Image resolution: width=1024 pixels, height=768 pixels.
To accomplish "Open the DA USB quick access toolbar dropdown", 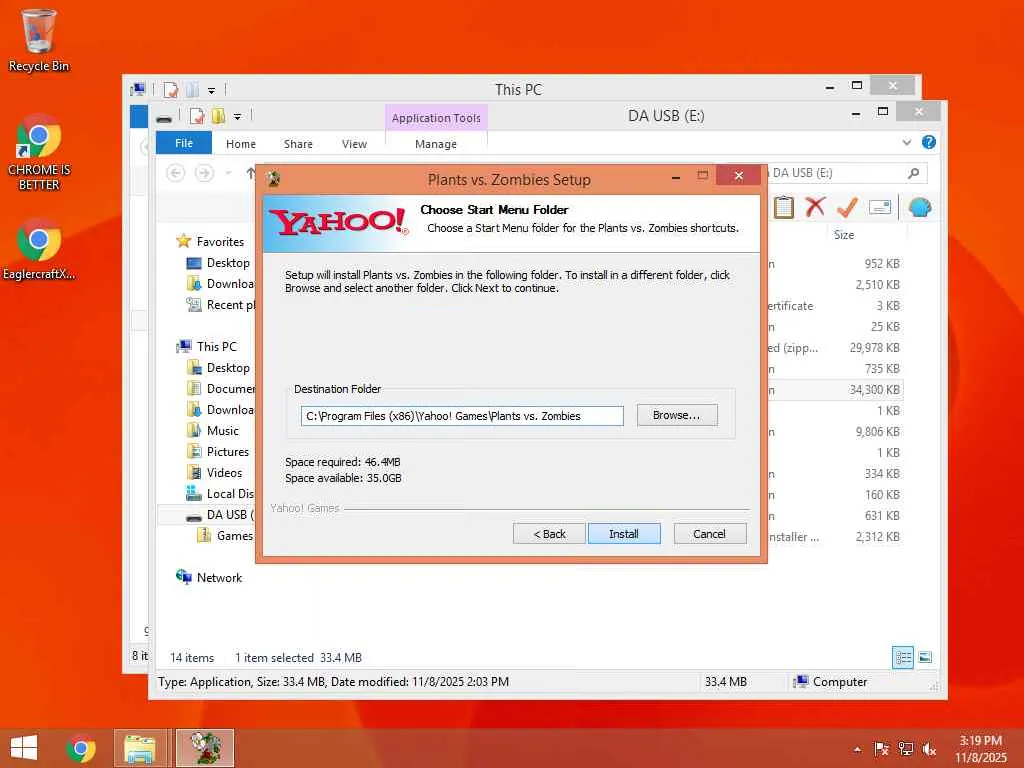I will (237, 117).
